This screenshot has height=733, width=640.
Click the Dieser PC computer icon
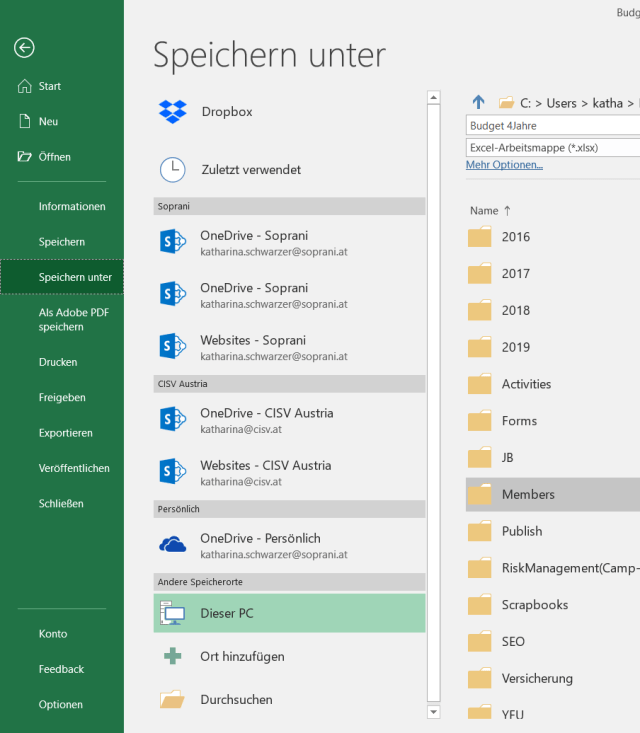(173, 613)
